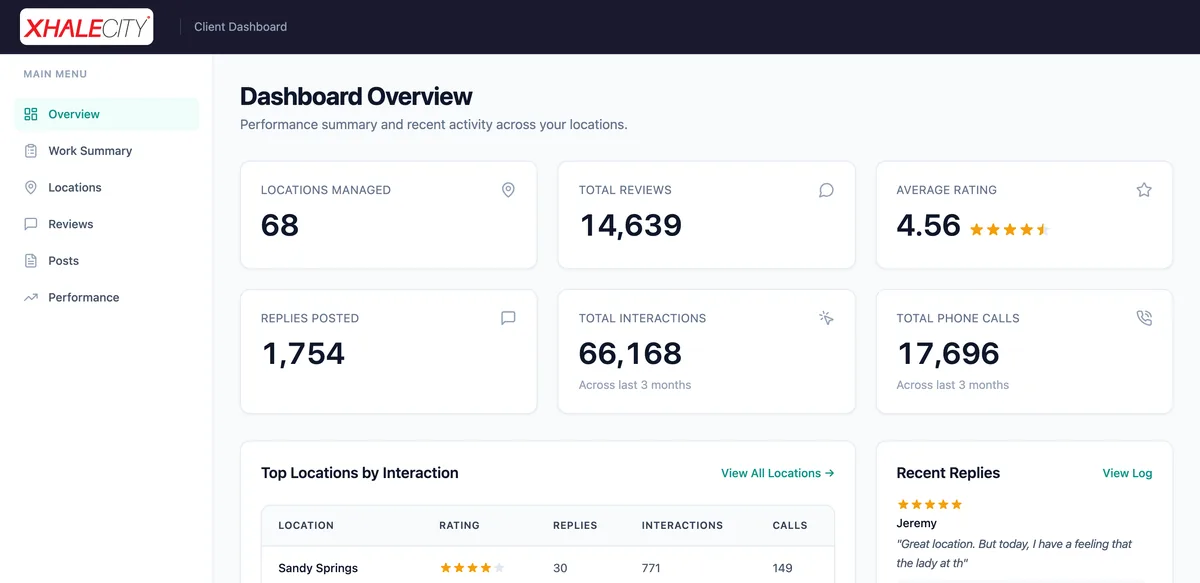Click the Overview grid icon in sidebar
The image size is (1200, 583).
pos(31,114)
